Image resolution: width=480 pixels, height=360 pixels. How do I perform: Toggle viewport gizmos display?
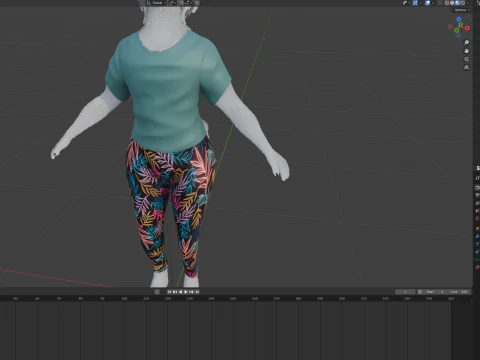tap(415, 3)
